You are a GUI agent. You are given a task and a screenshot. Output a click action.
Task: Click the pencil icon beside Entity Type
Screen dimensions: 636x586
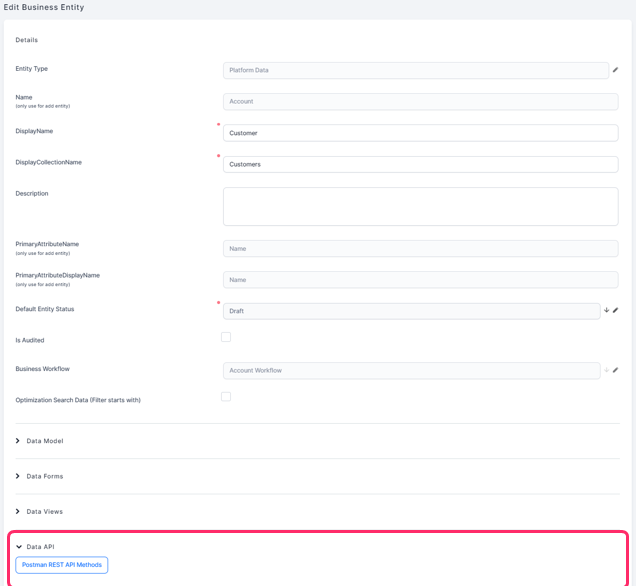(615, 70)
